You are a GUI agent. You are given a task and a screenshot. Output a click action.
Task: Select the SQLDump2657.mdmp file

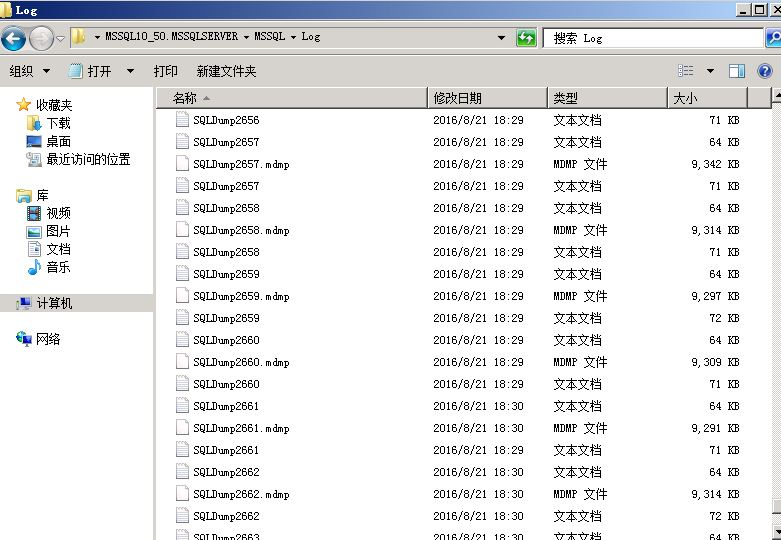pyautogui.click(x=241, y=164)
